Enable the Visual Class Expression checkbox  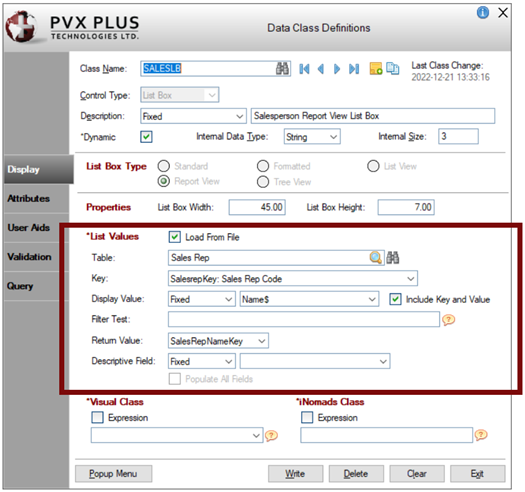pyautogui.click(x=97, y=417)
